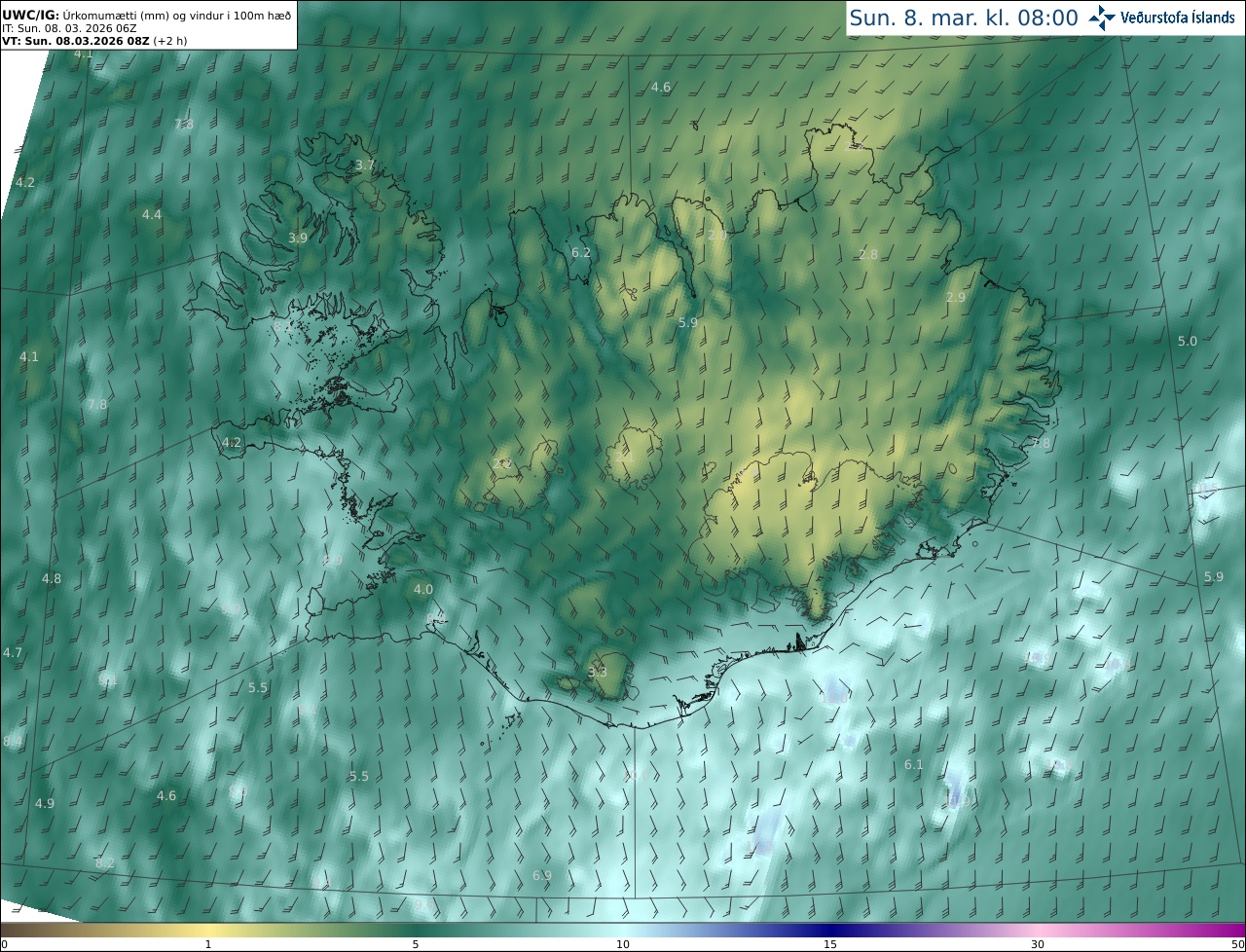
Task: Click the Veðurstofa Íslands logo emblem
Action: pos(1102,18)
